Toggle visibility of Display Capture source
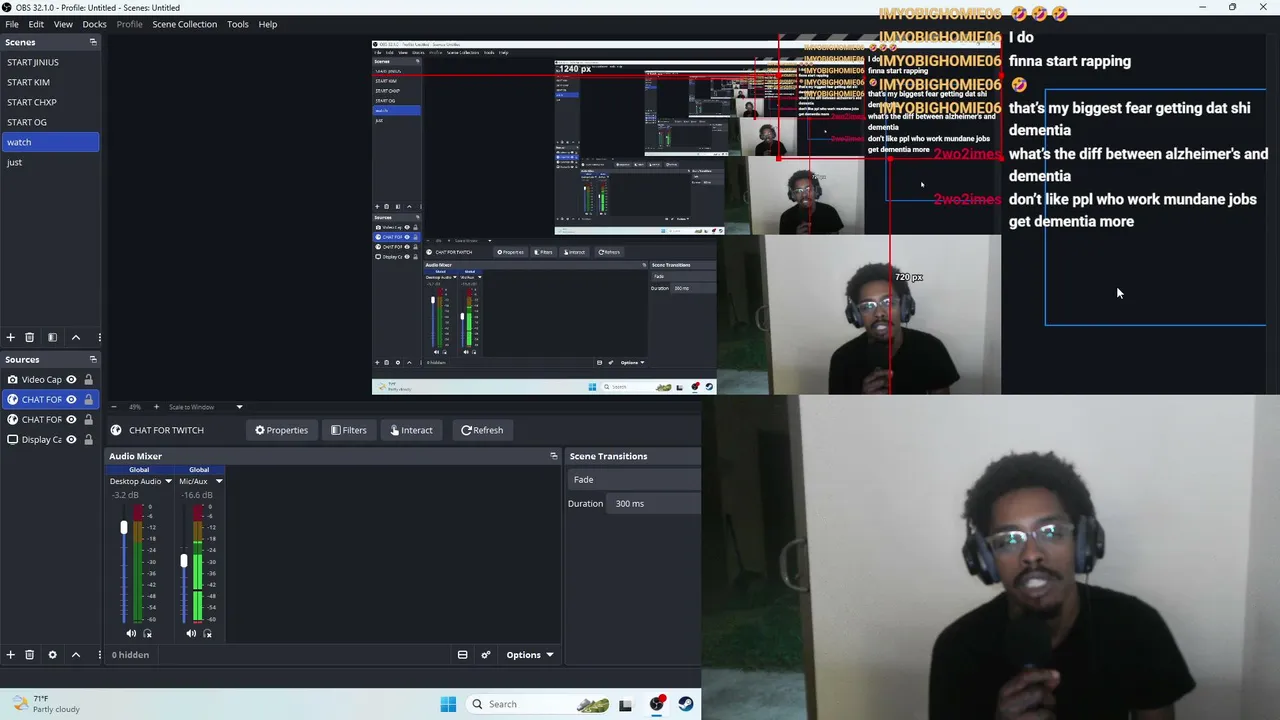The image size is (1280, 720). tap(71, 440)
